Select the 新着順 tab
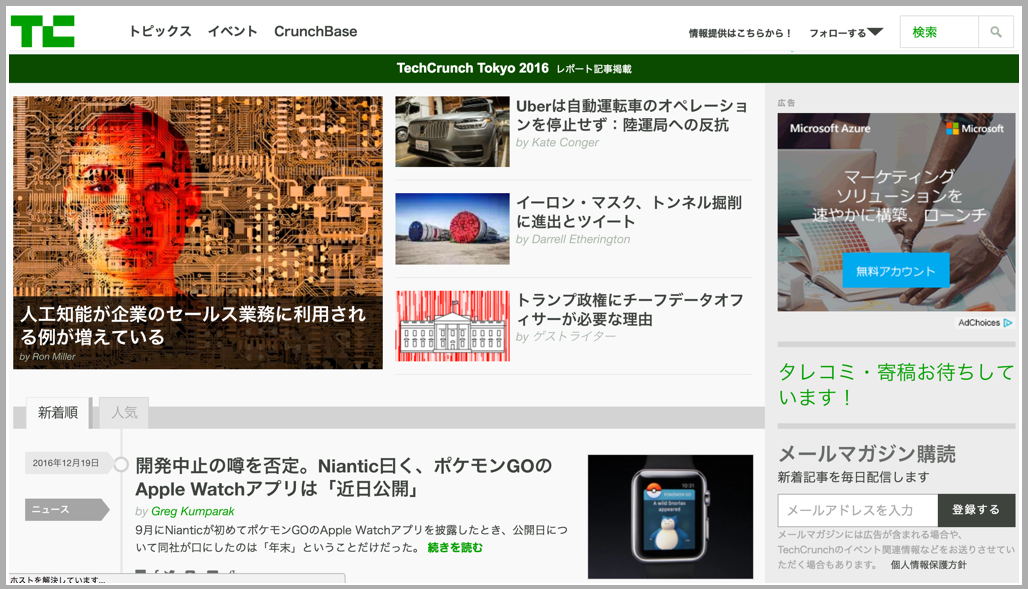The width and height of the screenshot is (1028, 589). pos(58,413)
